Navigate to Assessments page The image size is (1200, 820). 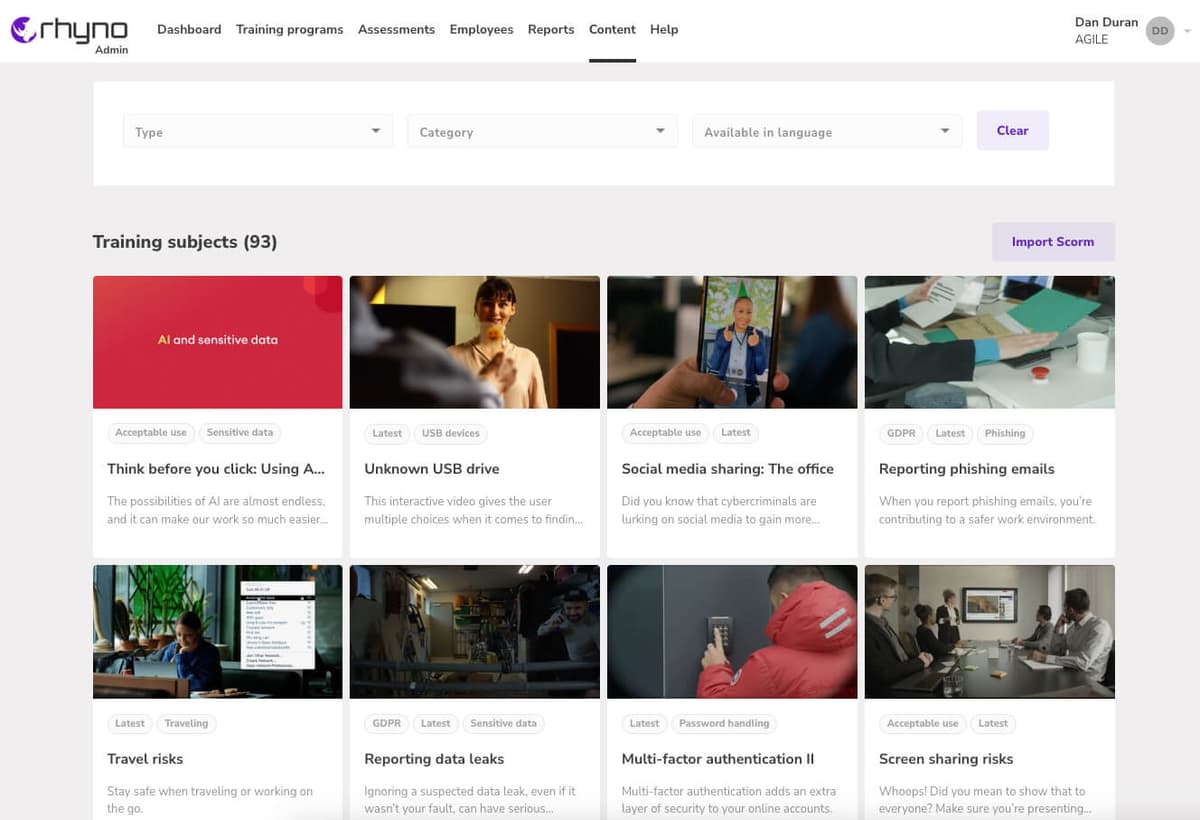tap(396, 30)
